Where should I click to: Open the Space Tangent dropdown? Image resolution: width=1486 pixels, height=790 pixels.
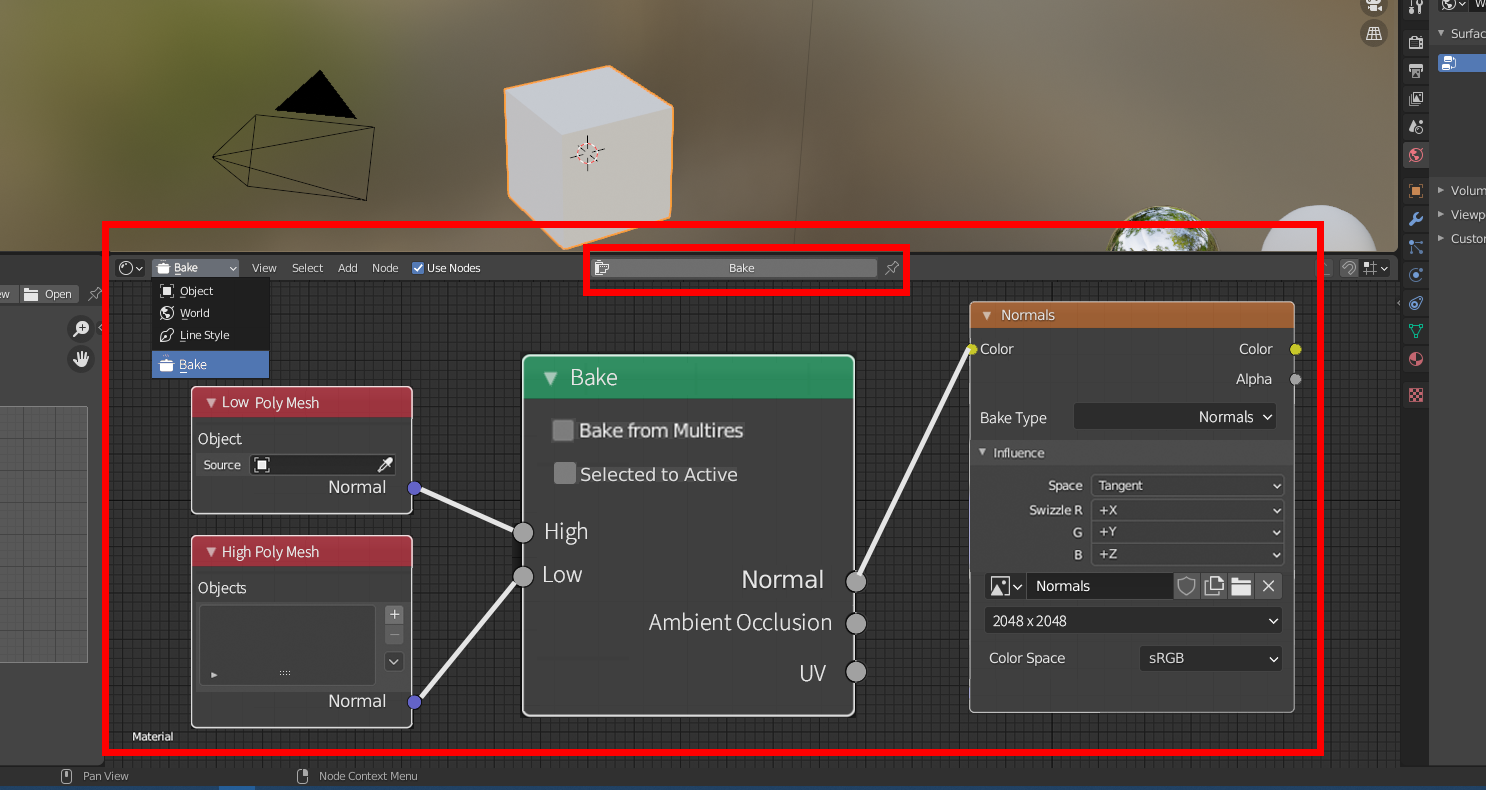[x=1187, y=486]
